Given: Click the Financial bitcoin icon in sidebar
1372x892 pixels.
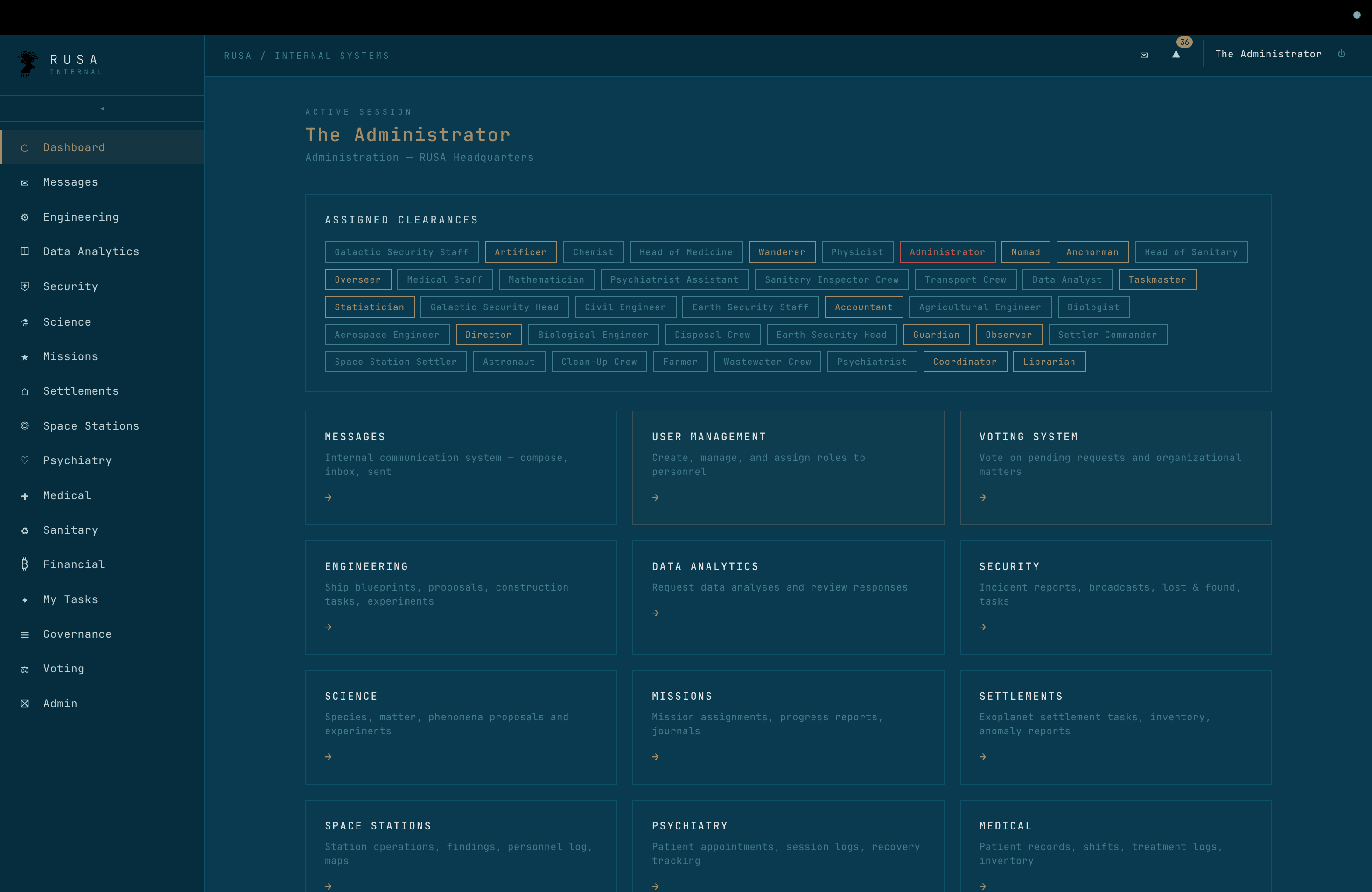Looking at the screenshot, I should pos(25,564).
